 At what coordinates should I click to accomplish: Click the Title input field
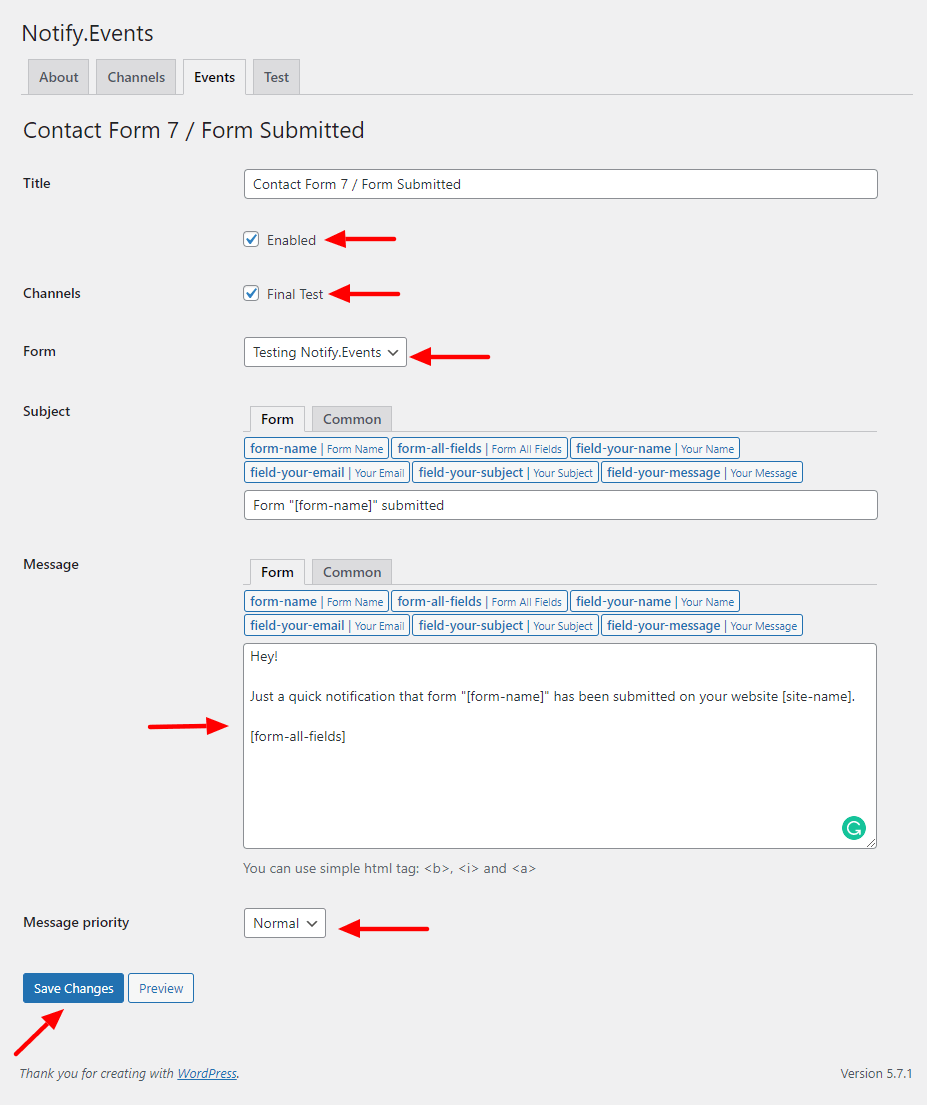[x=560, y=184]
